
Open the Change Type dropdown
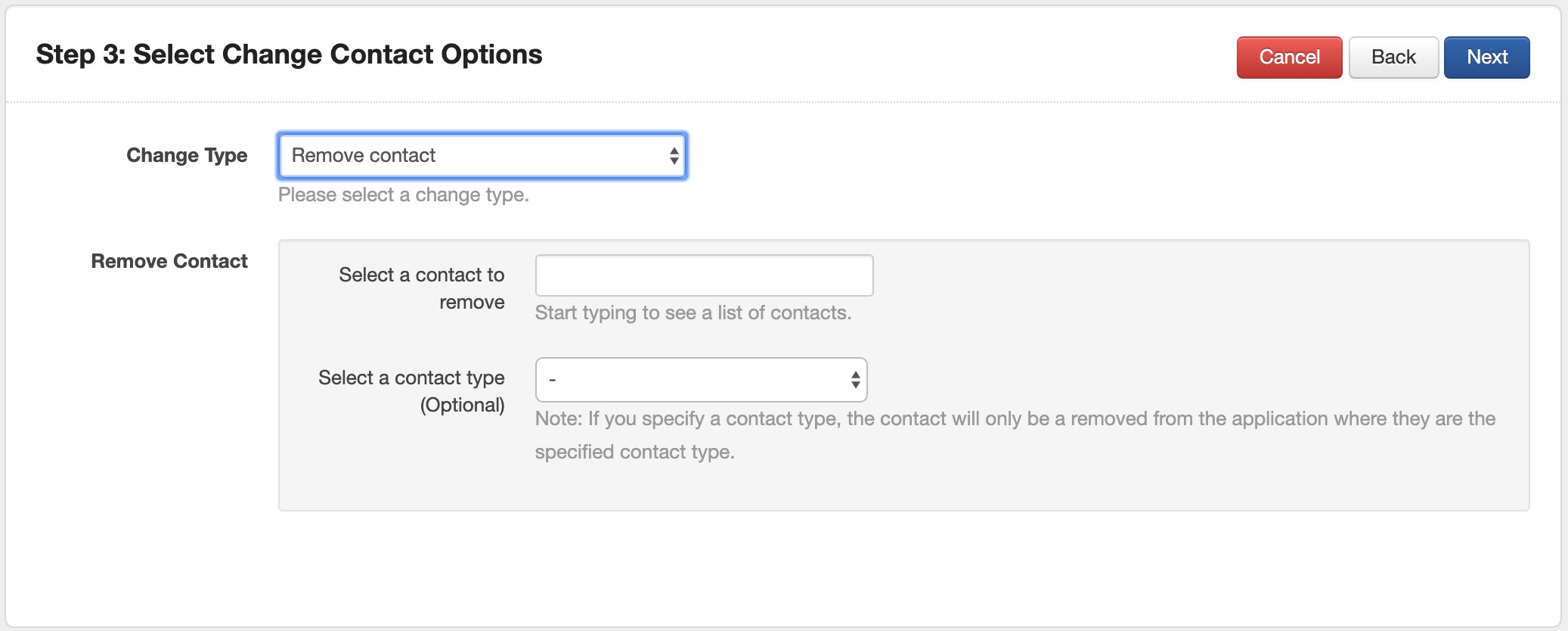click(482, 156)
